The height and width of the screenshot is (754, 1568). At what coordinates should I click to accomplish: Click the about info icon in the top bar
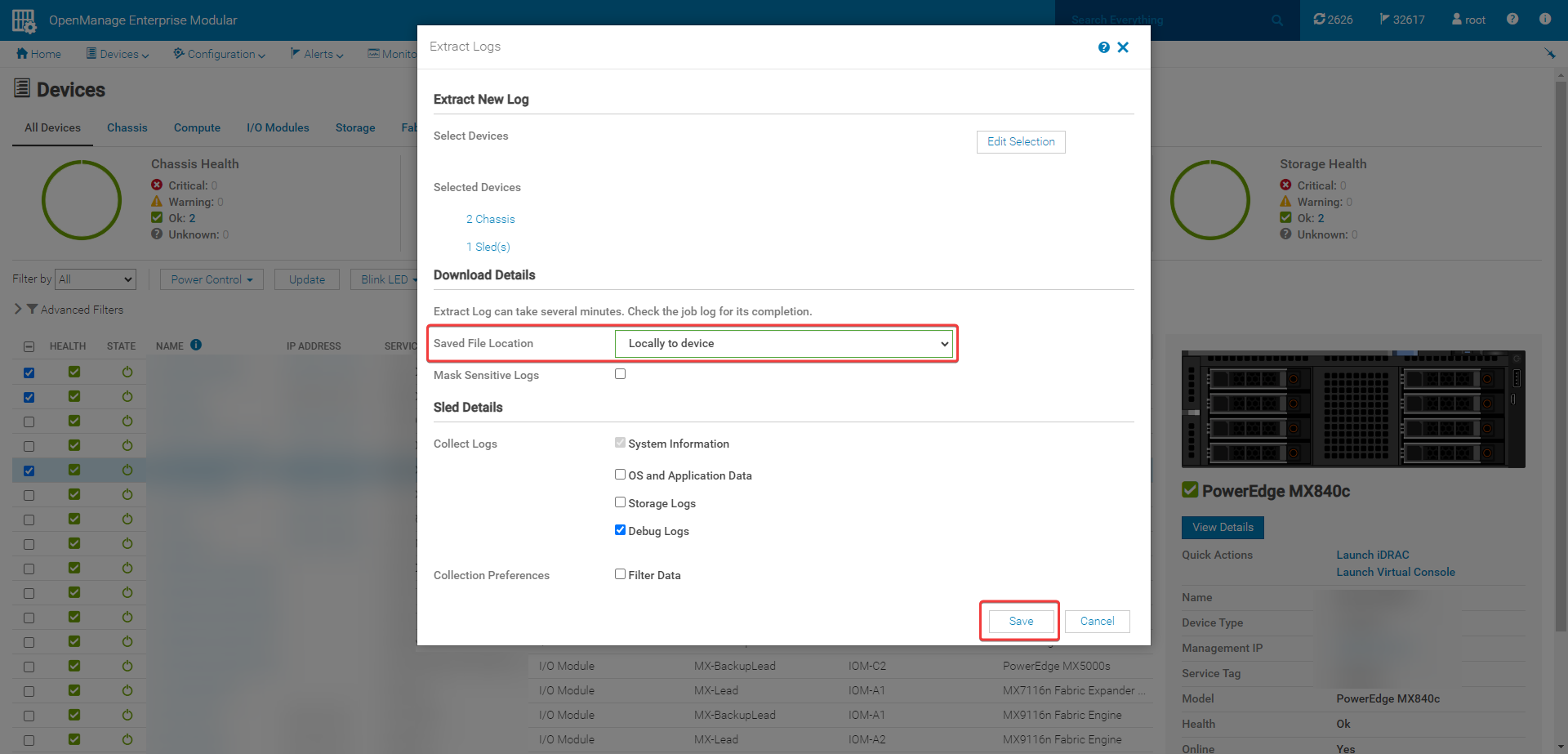(x=1544, y=19)
